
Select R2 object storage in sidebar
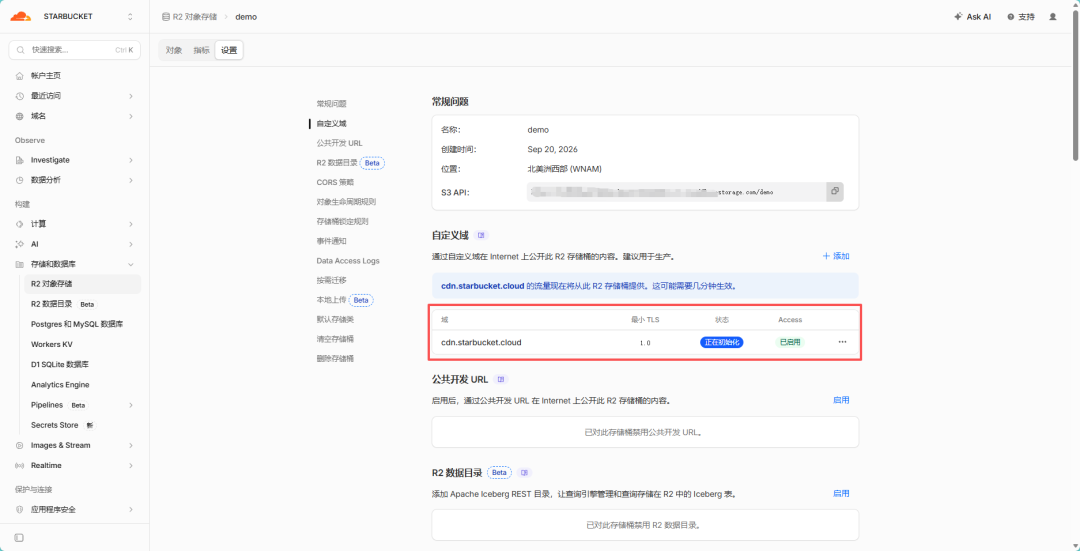pos(82,283)
